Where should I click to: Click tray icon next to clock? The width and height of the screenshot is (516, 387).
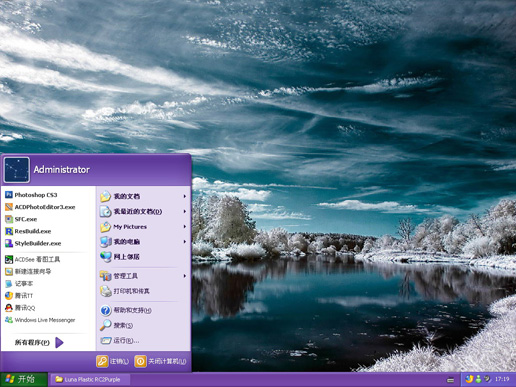[x=487, y=379]
